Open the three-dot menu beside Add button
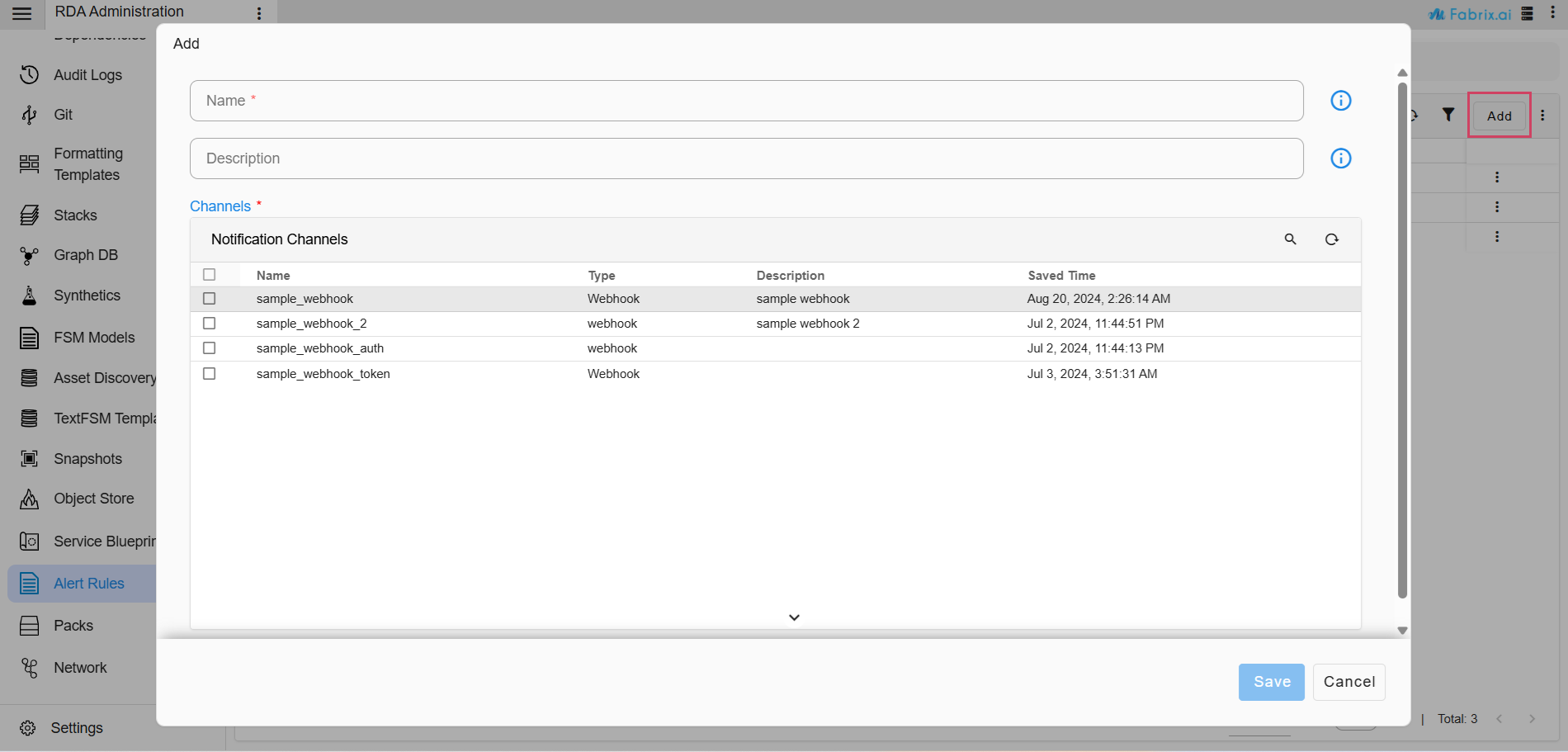The width and height of the screenshot is (1568, 752). [x=1542, y=116]
